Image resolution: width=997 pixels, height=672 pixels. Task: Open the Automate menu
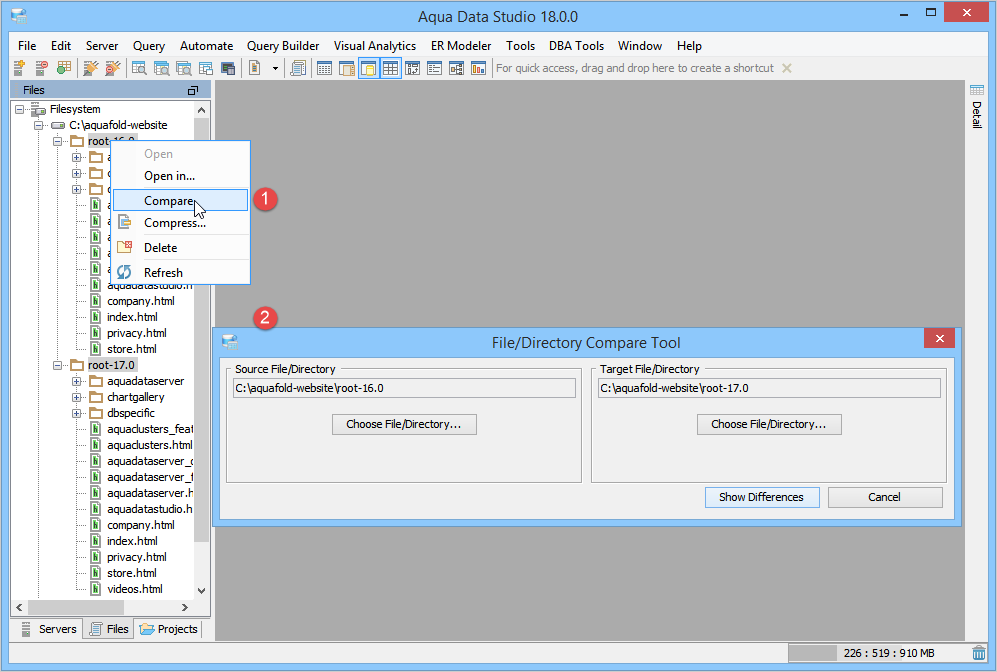pyautogui.click(x=207, y=46)
